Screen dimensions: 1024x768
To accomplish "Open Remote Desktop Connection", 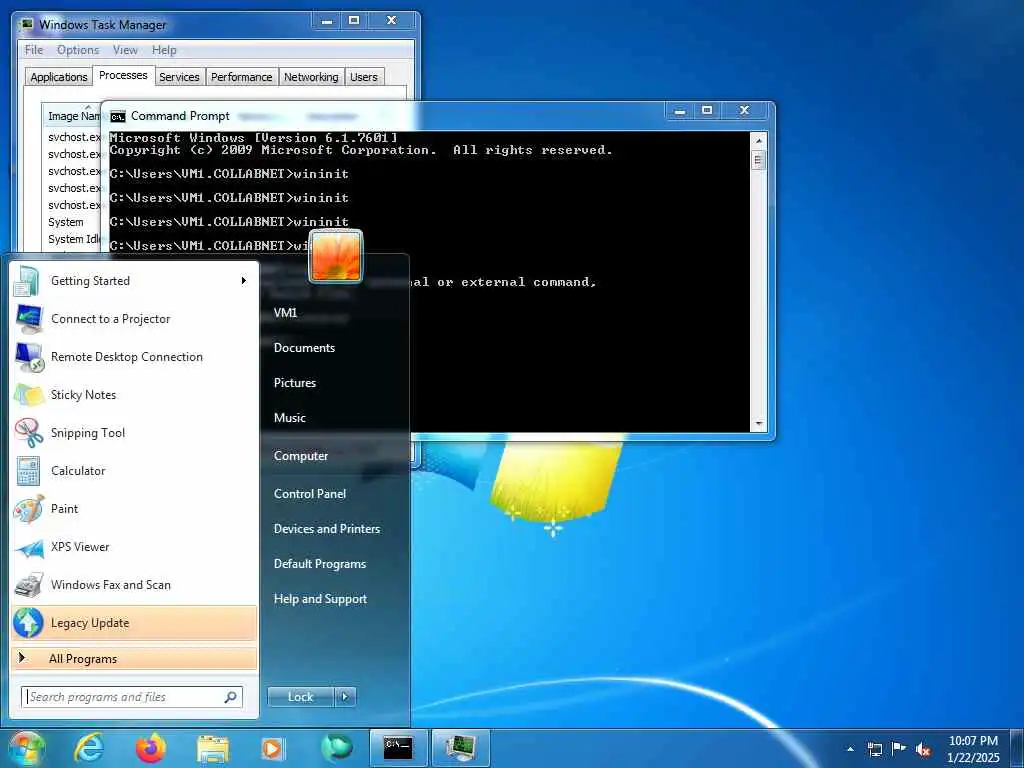I will (x=134, y=357).
